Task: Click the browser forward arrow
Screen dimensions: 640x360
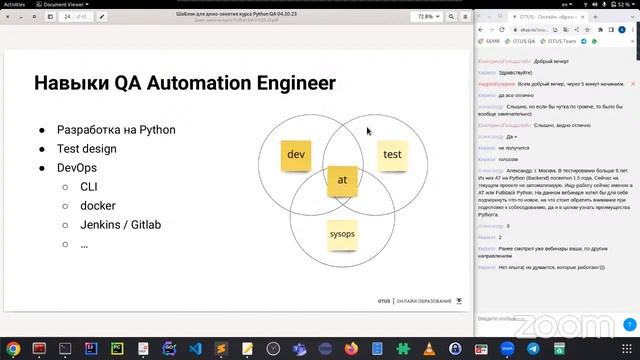Action: coord(491,30)
